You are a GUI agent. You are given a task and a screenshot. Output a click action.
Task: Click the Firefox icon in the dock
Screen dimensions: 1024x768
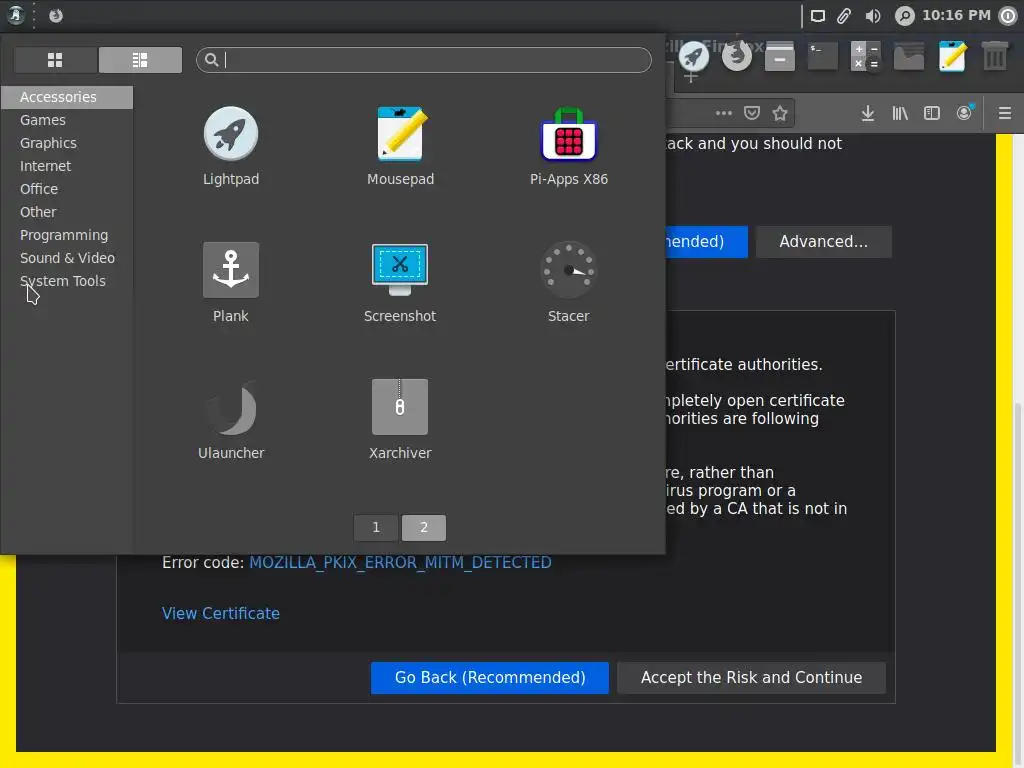(x=737, y=56)
